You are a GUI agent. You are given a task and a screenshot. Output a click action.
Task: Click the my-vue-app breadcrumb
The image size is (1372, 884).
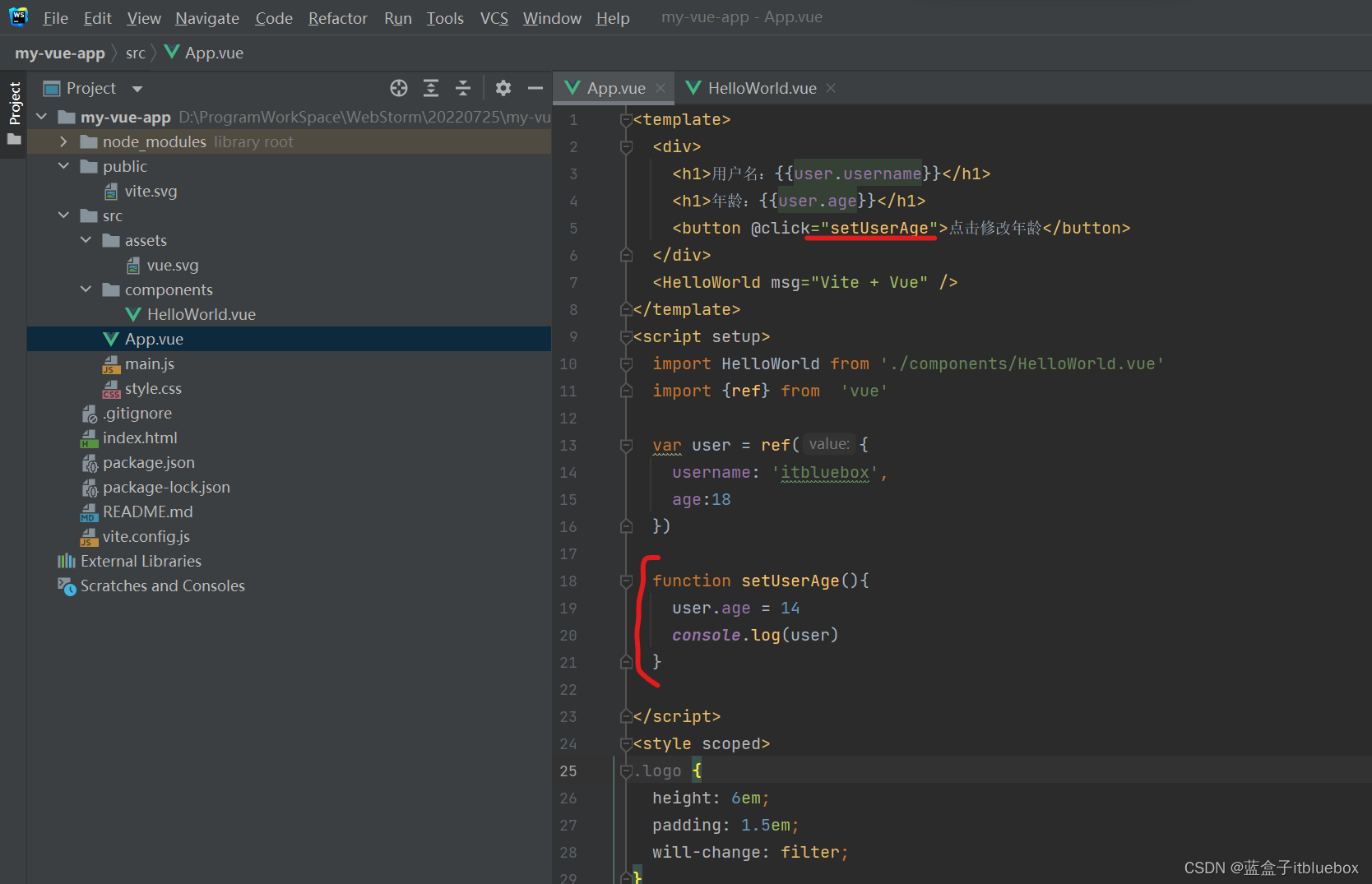click(x=60, y=53)
